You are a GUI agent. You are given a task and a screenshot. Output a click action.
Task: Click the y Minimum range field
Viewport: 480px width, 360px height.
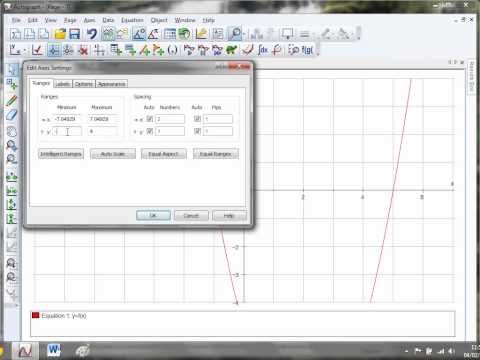click(x=67, y=131)
